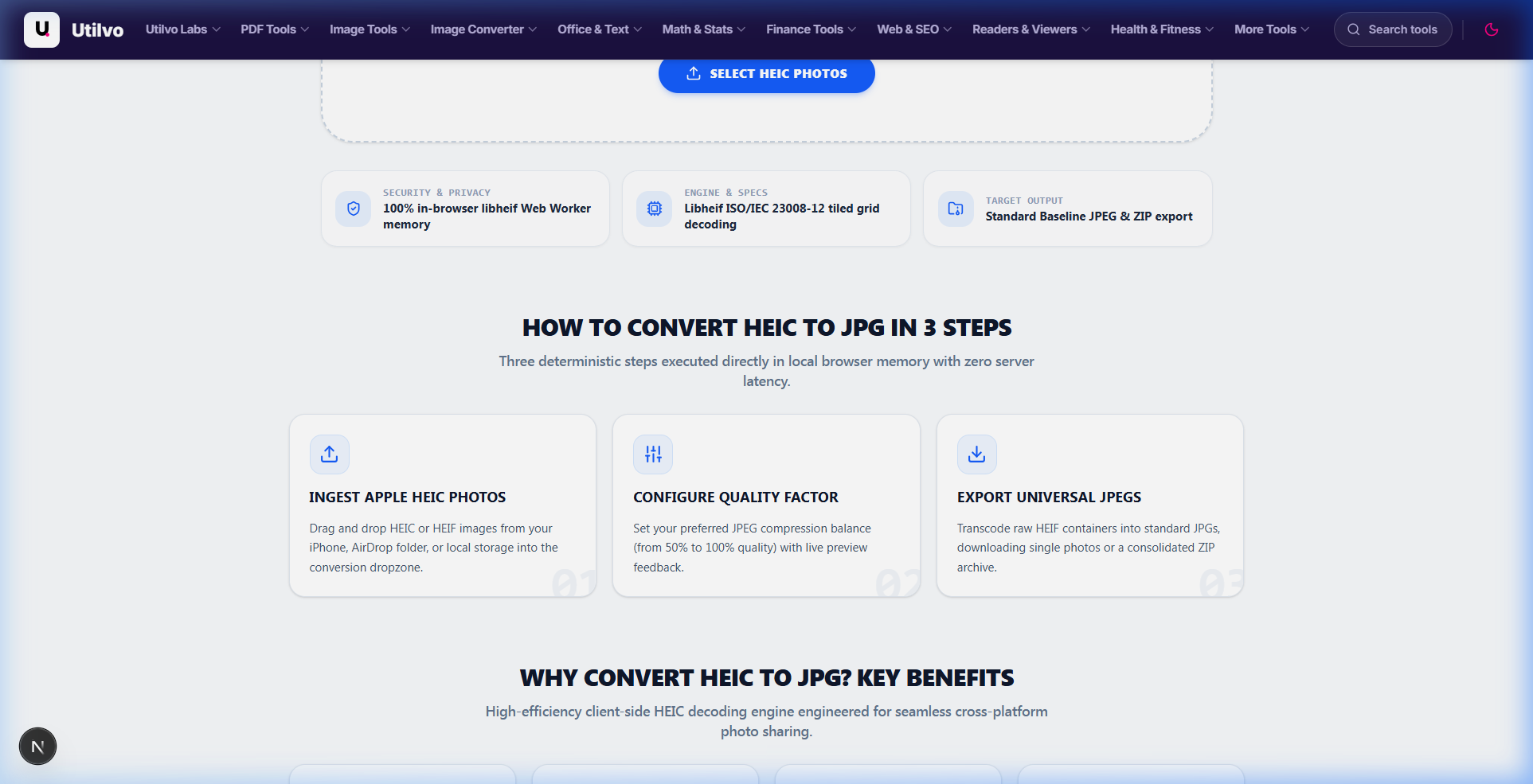Focus the Search tools field
The image size is (1533, 784).
pos(1393,29)
